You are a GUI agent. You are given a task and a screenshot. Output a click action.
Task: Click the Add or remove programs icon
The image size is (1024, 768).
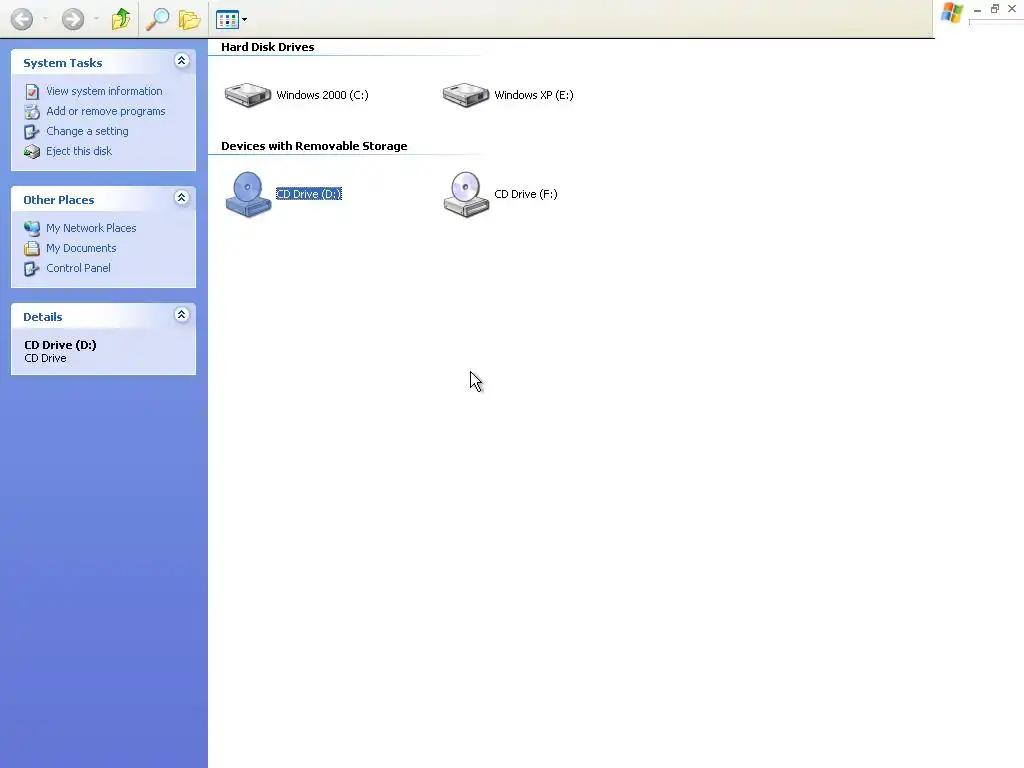(32, 112)
